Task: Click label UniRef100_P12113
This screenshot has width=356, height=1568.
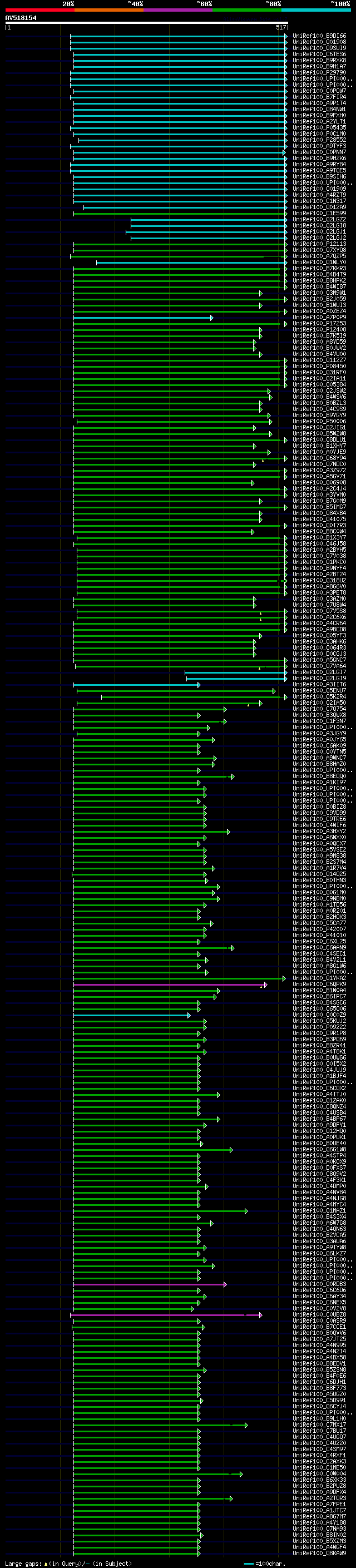Action: [319, 244]
